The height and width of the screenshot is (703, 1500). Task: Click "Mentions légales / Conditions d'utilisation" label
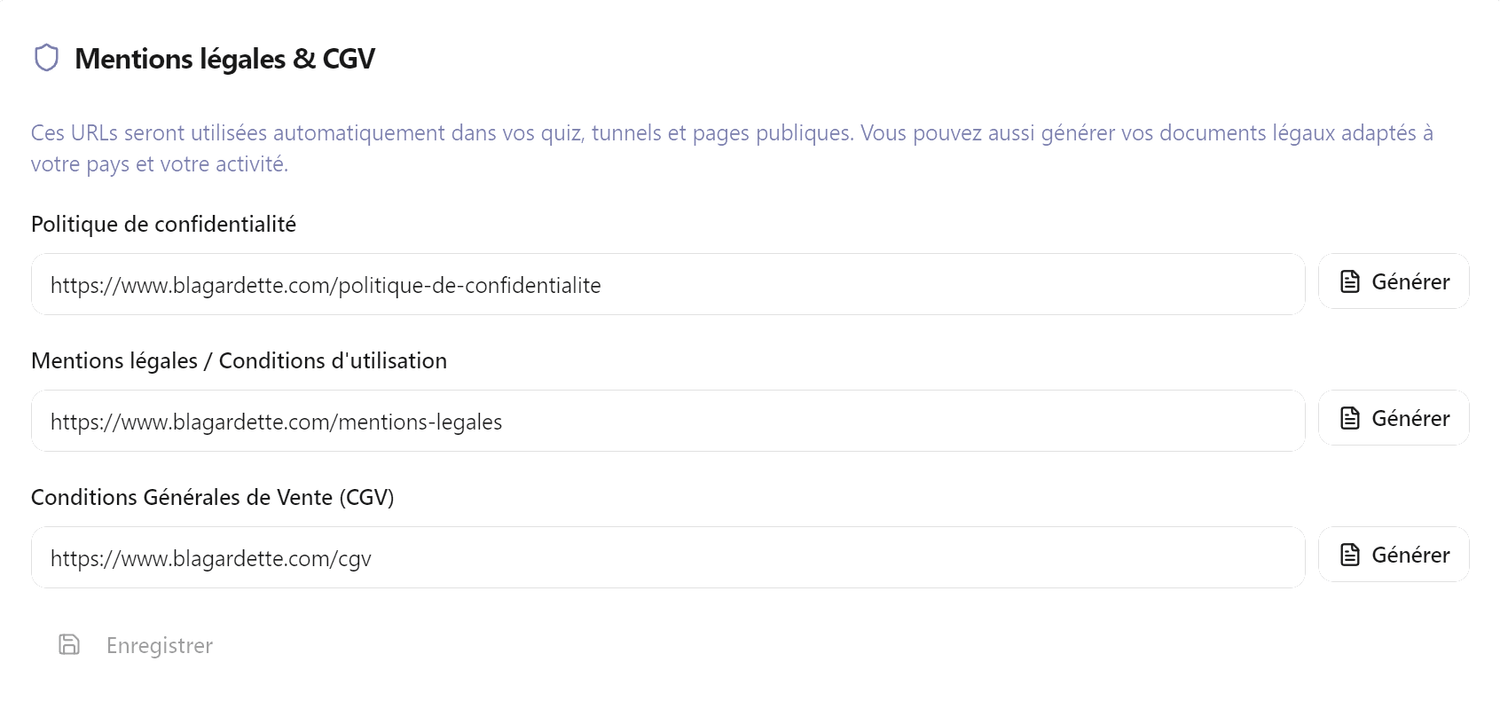pyautogui.click(x=239, y=360)
